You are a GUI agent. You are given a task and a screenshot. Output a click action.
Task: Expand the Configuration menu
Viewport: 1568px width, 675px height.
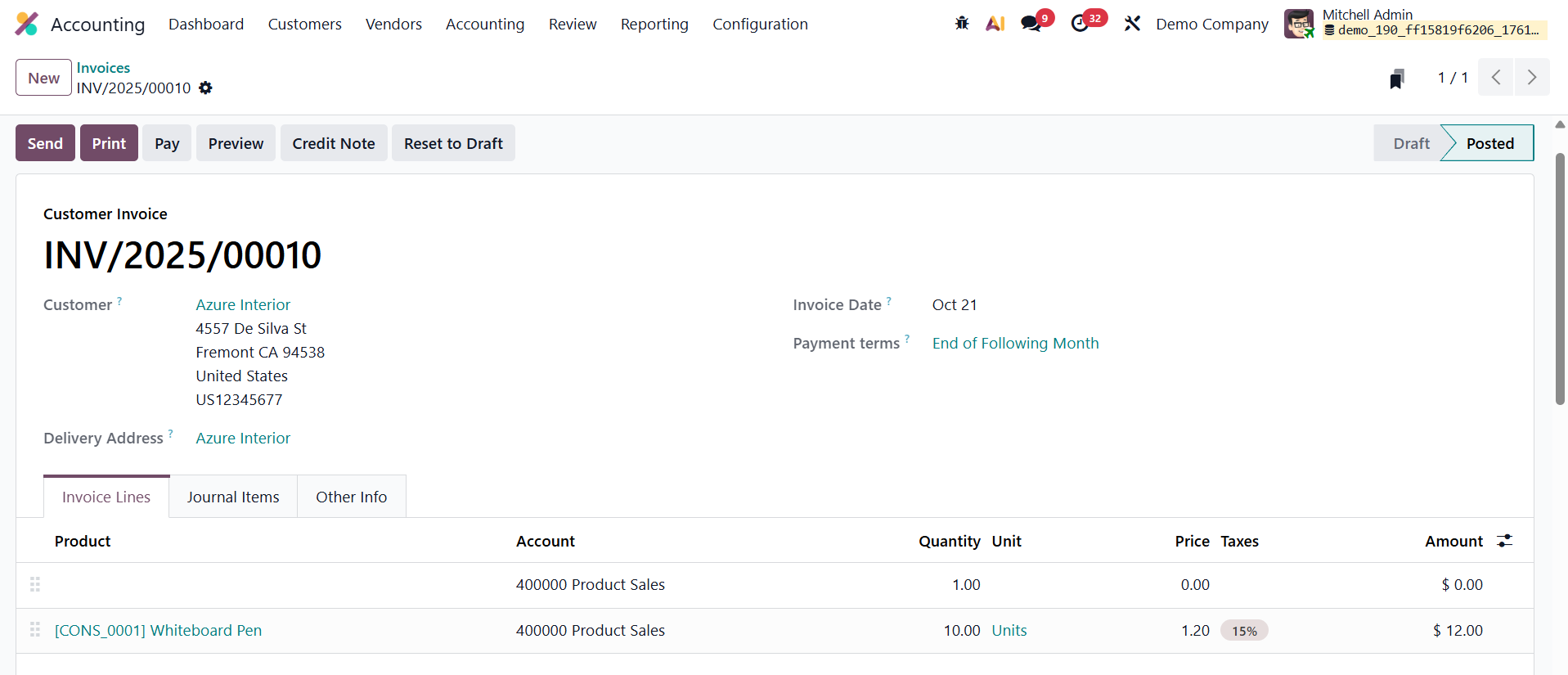[x=759, y=25]
